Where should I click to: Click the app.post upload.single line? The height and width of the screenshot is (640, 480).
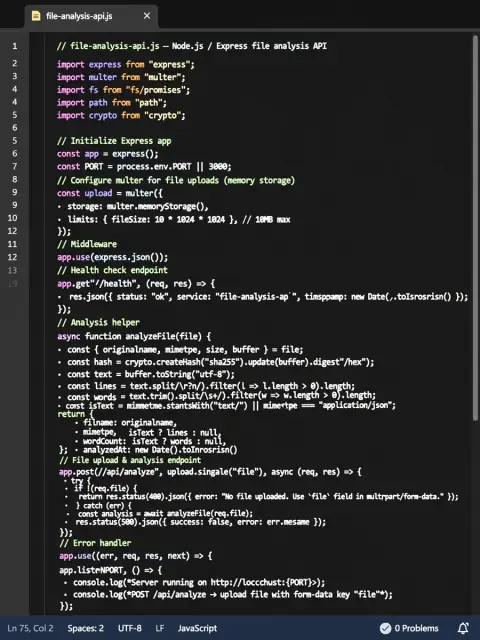pyautogui.click(x=210, y=472)
